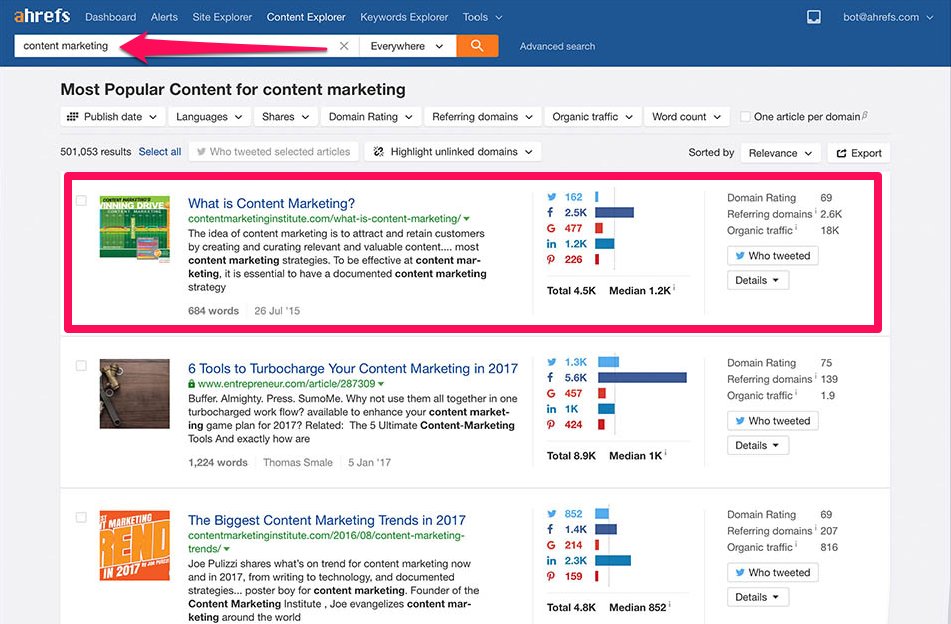Click Export button

859,153
